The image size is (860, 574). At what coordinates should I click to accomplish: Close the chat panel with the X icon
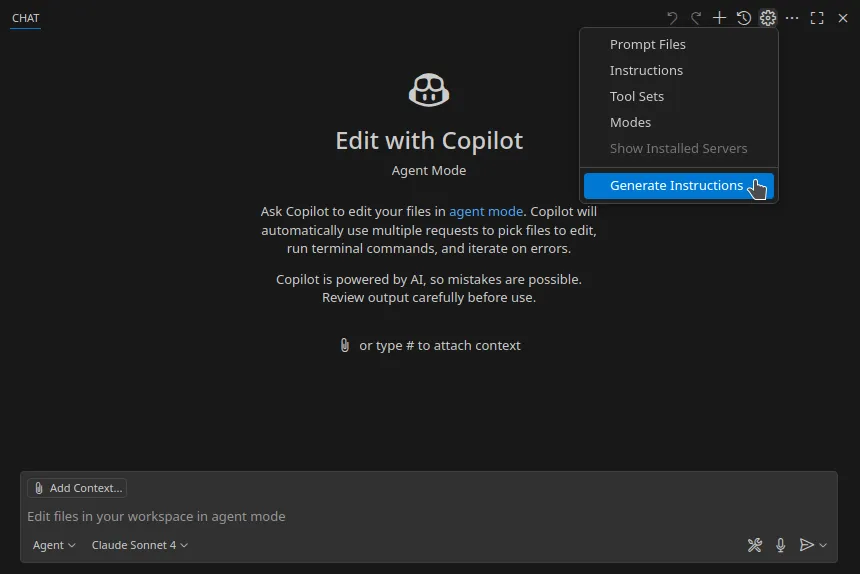(843, 18)
